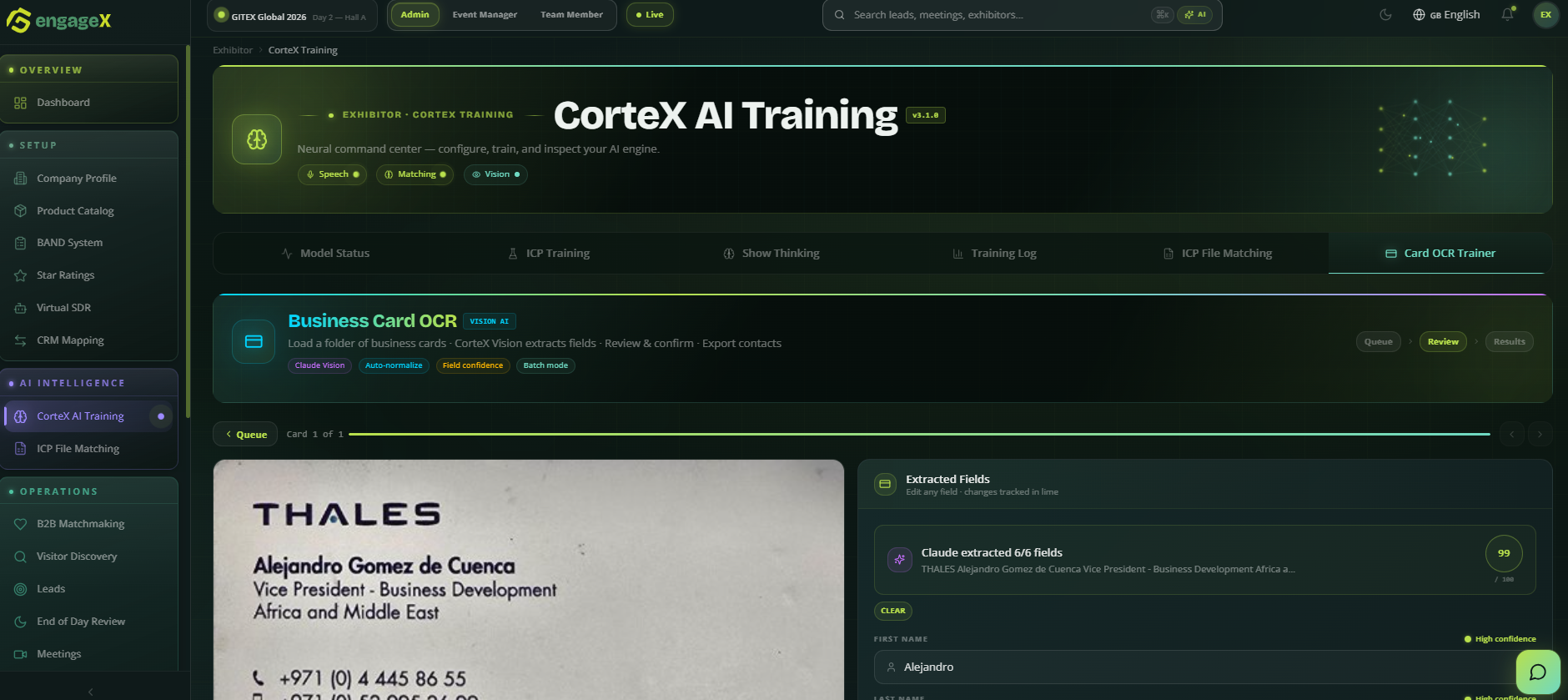Go to the next card arrow
The height and width of the screenshot is (700, 1568).
coord(1540,434)
